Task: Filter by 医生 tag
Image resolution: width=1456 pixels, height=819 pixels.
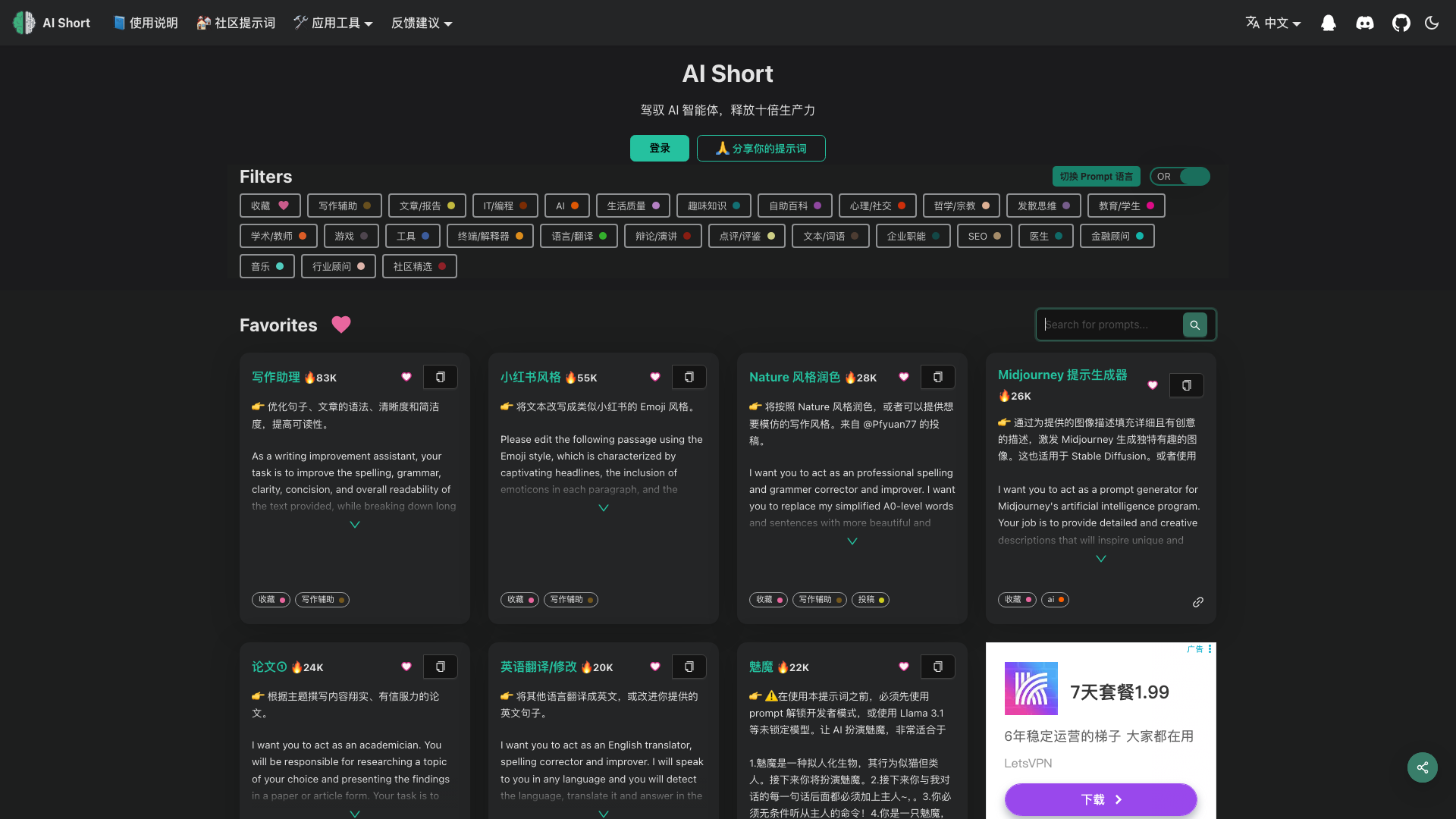Action: click(1046, 236)
